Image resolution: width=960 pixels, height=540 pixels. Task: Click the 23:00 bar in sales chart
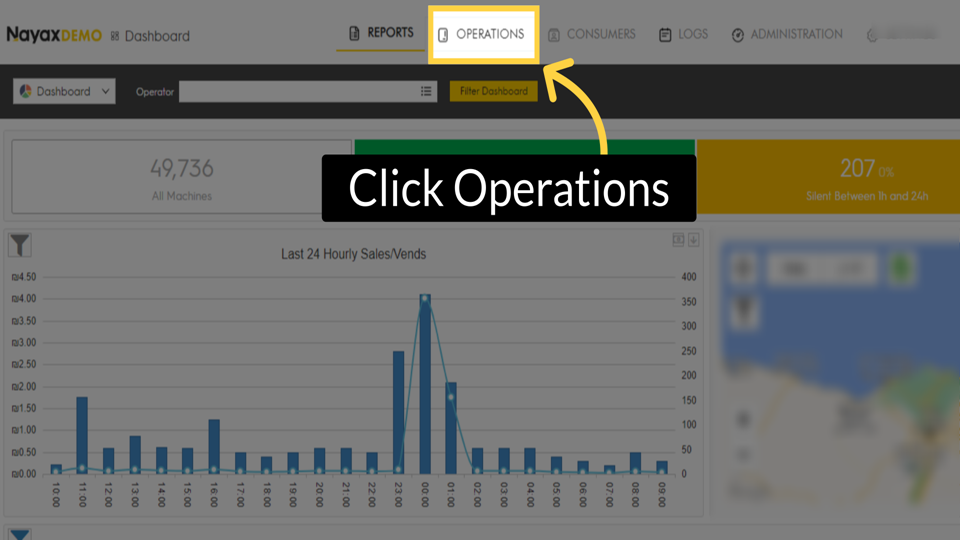tap(398, 412)
